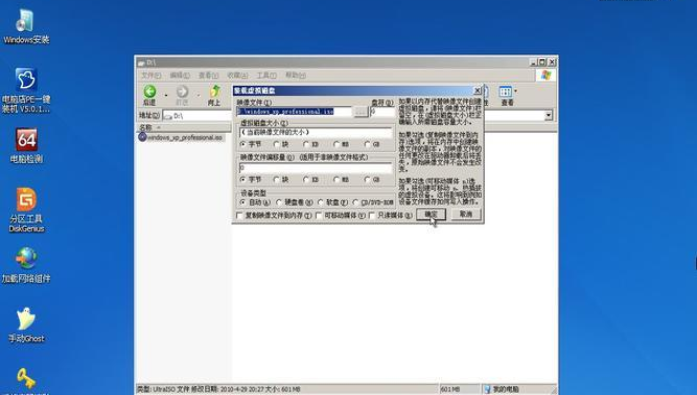Click the 确定 button
The width and height of the screenshot is (697, 395).
(x=431, y=214)
